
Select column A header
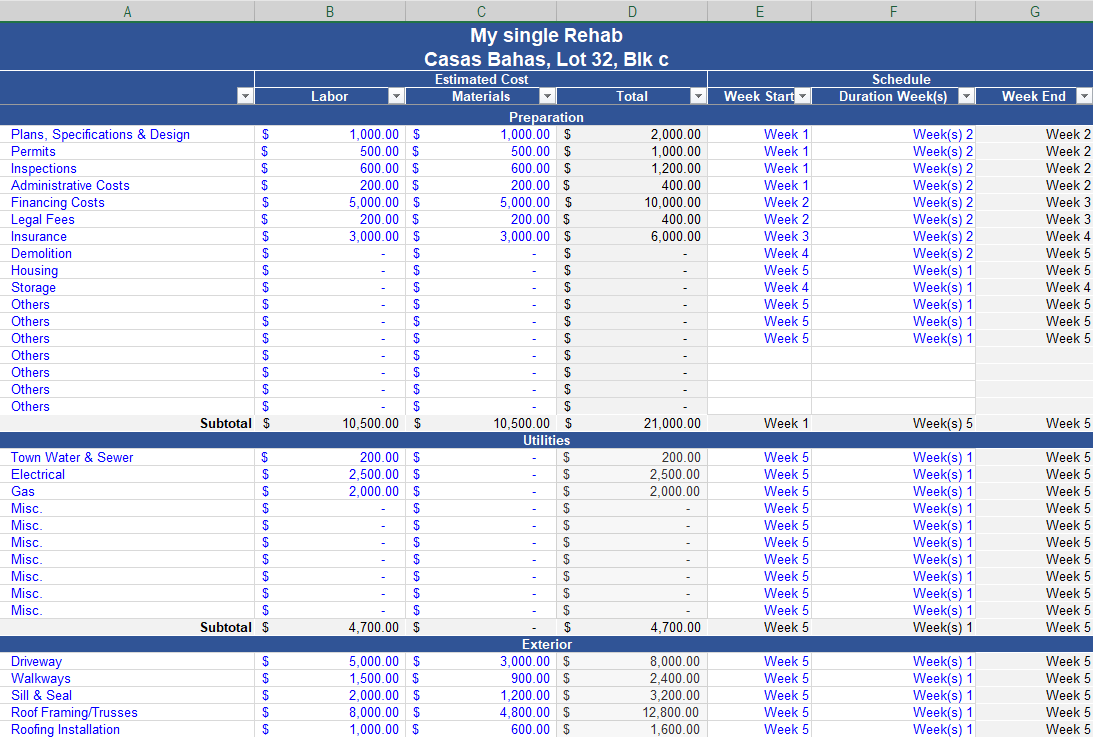(x=127, y=11)
